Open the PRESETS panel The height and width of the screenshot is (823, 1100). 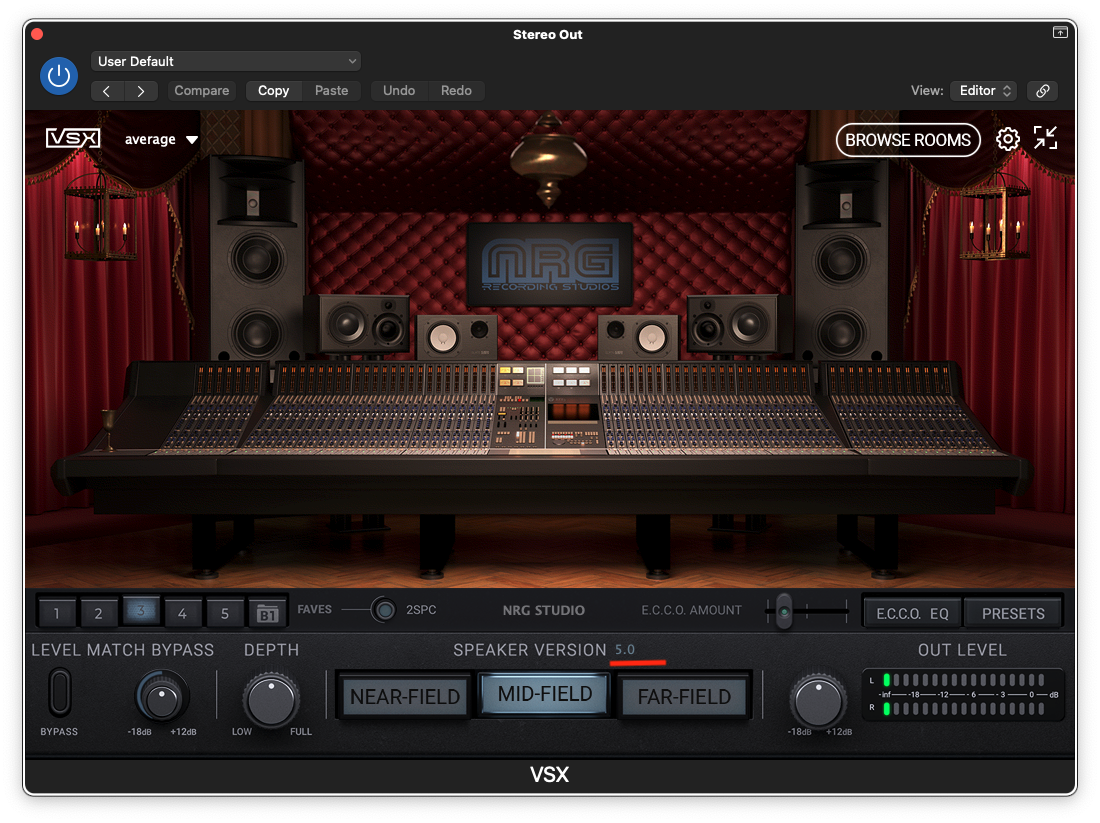[1013, 614]
